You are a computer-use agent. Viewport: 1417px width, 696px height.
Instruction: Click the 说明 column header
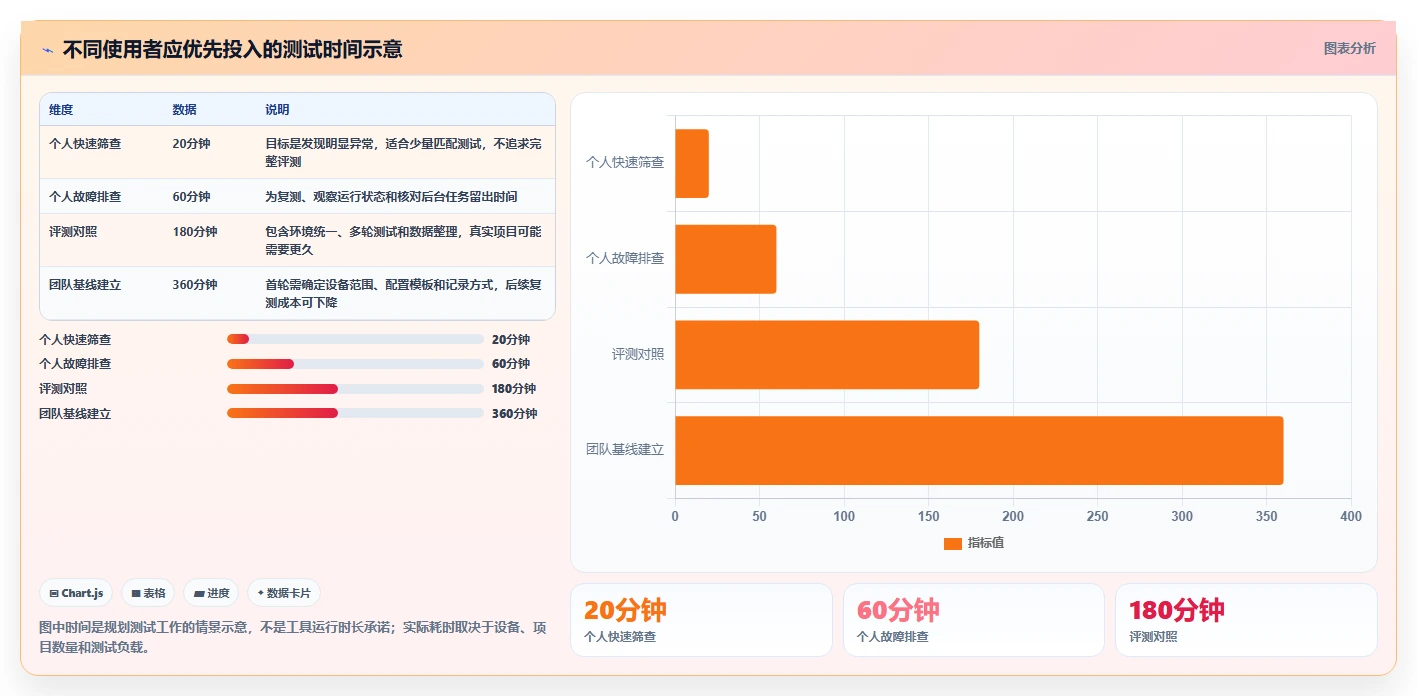(277, 110)
